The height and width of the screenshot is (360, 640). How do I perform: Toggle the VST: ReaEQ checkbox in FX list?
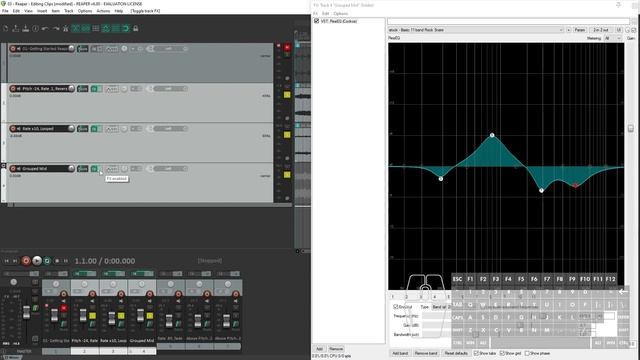tap(317, 21)
